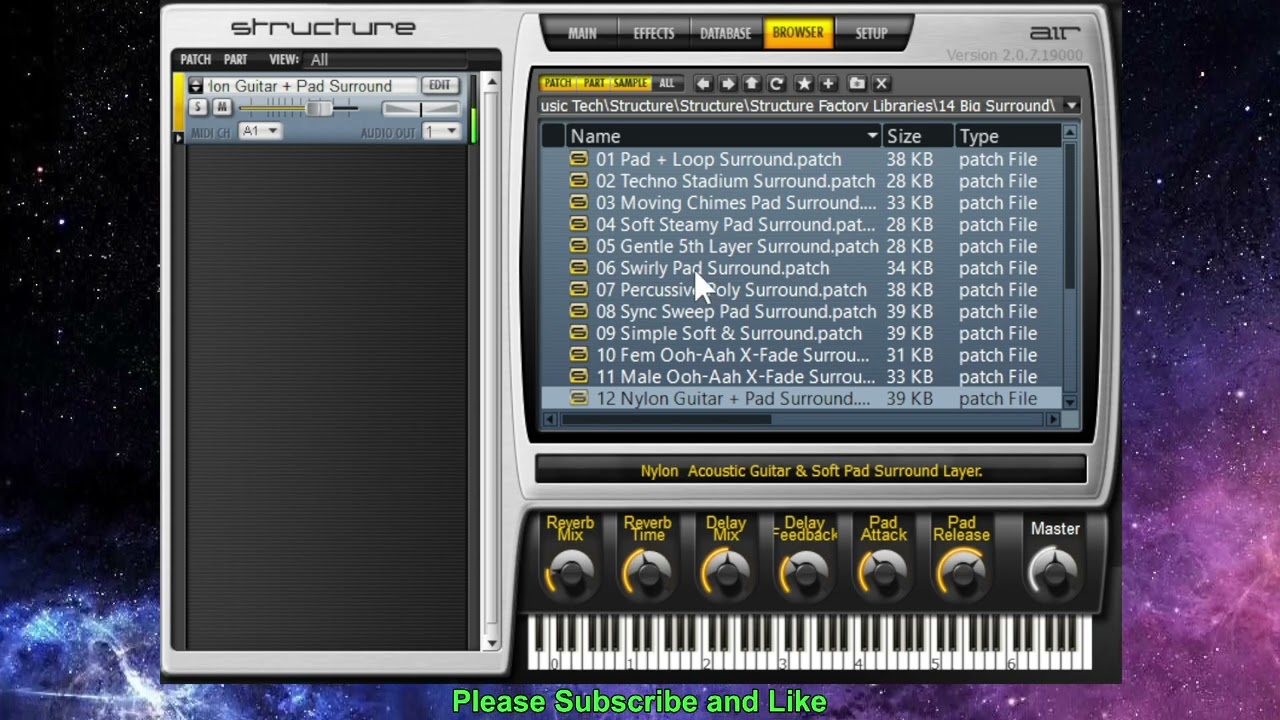1280x720 pixels.
Task: Click the Delay Feedback knob
Action: coord(804,574)
